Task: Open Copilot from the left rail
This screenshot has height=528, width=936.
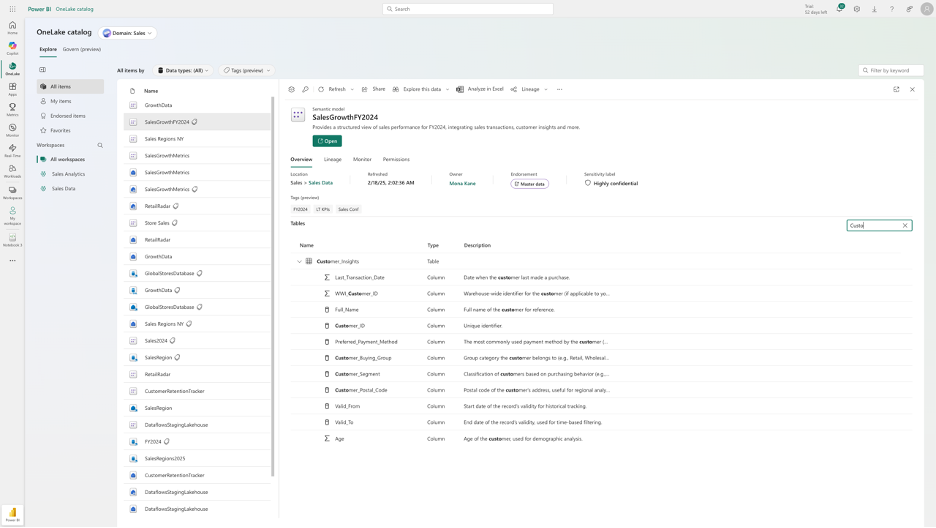Action: [13, 48]
